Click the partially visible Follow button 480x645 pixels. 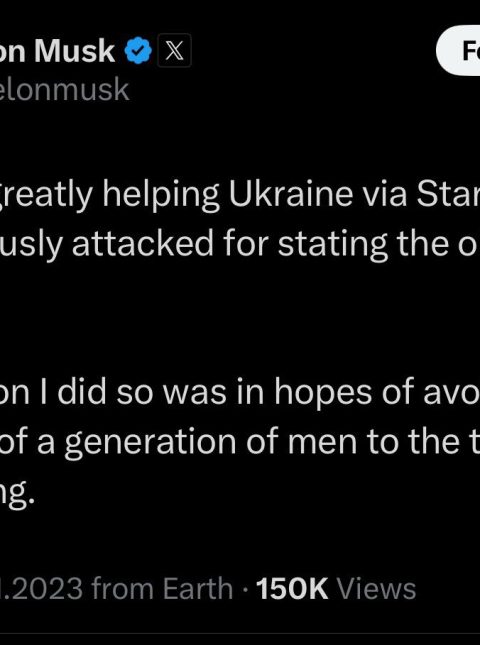coord(458,50)
